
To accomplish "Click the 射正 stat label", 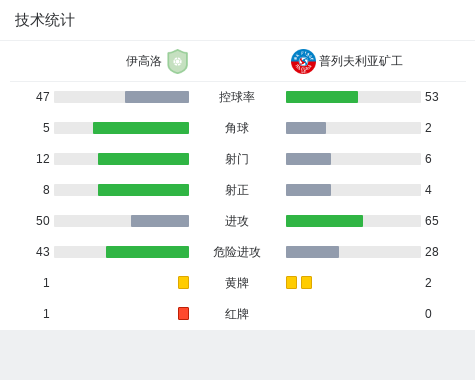I will click(237, 190).
